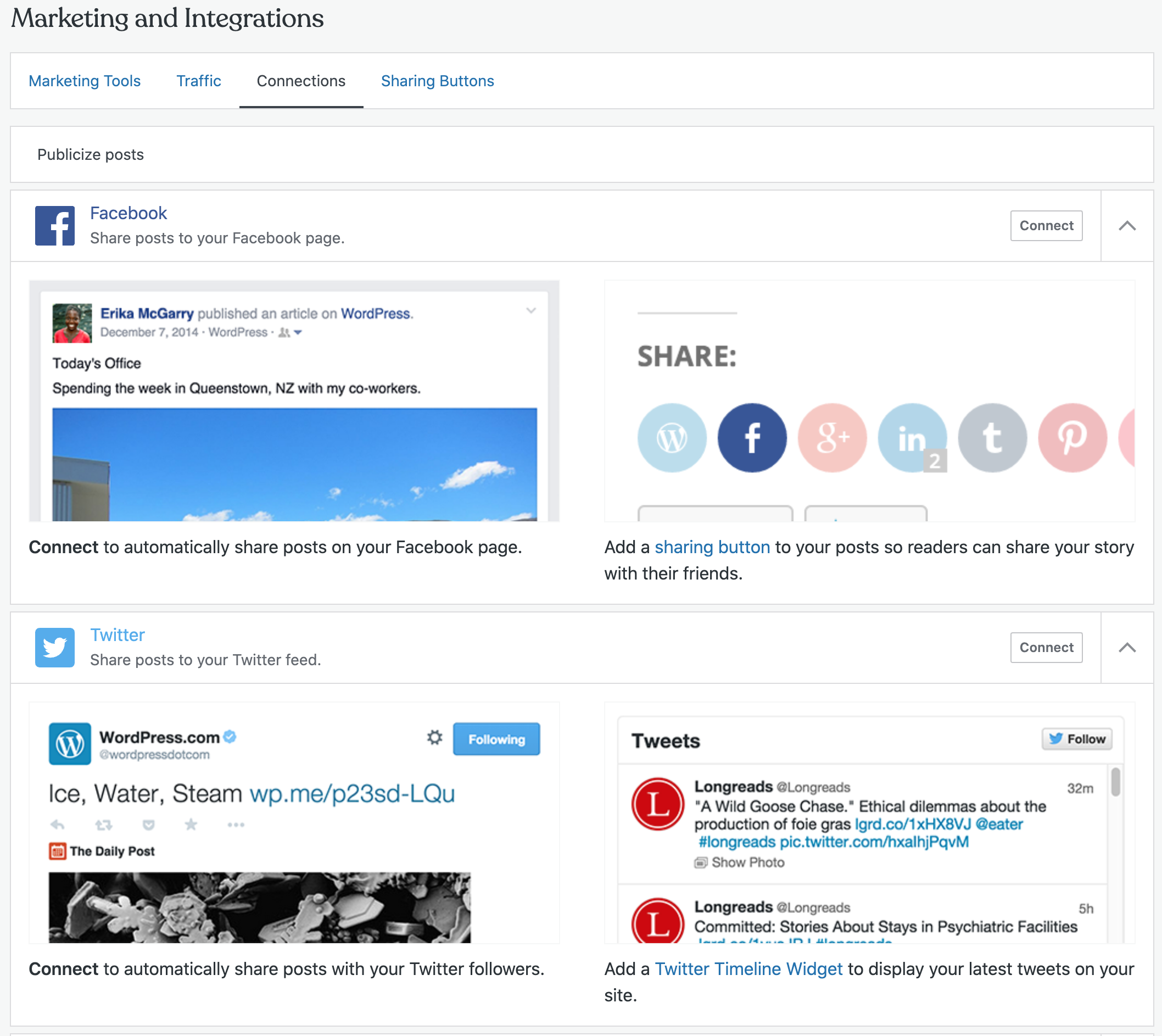The image size is (1162, 1036).
Task: Click the Publicize posts heading
Action: (91, 154)
